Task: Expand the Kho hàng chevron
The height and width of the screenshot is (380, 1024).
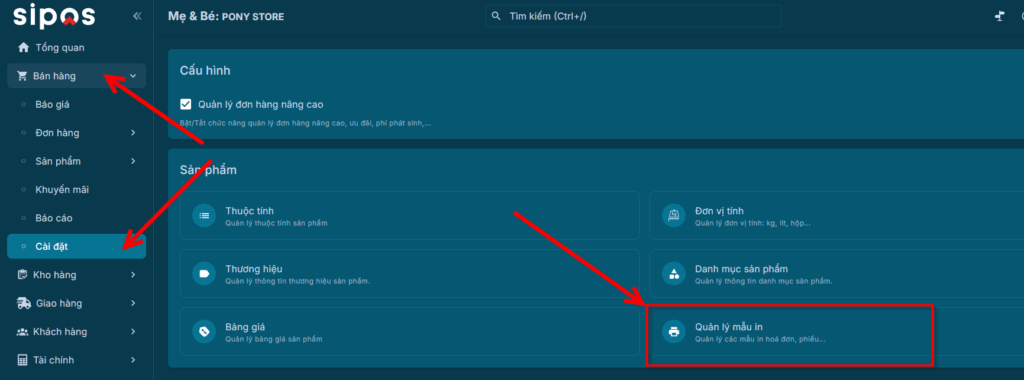Action: [133, 275]
